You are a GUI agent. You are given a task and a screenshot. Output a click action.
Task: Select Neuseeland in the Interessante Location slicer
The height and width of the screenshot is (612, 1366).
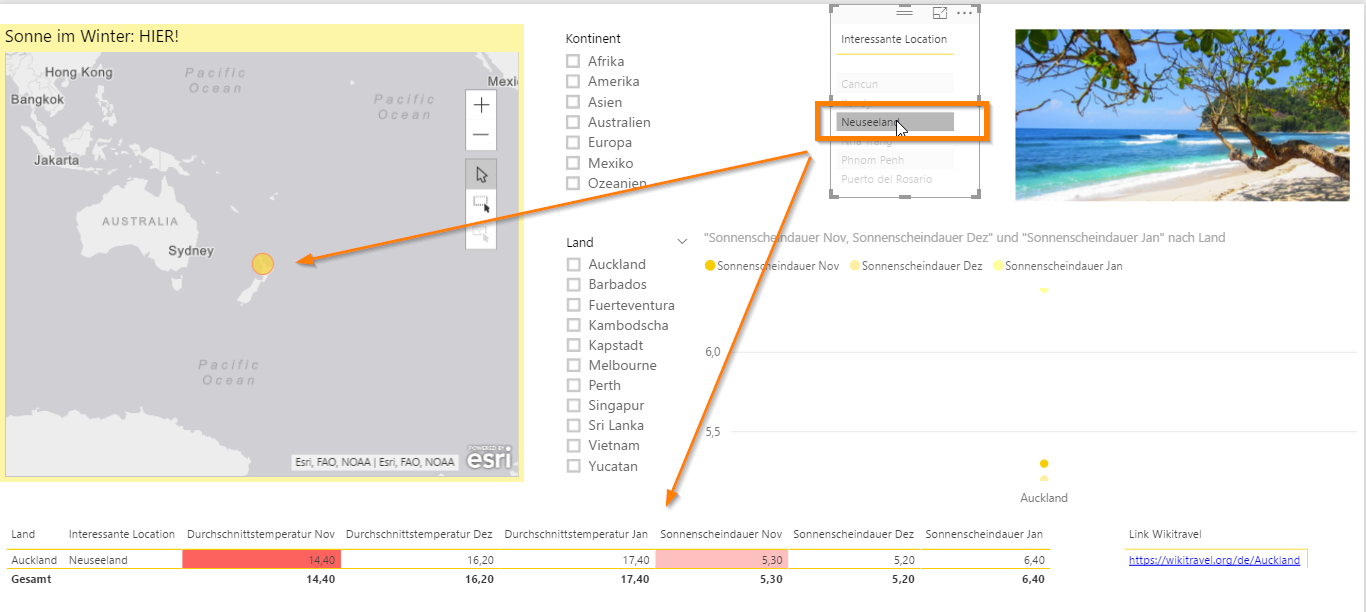point(895,122)
